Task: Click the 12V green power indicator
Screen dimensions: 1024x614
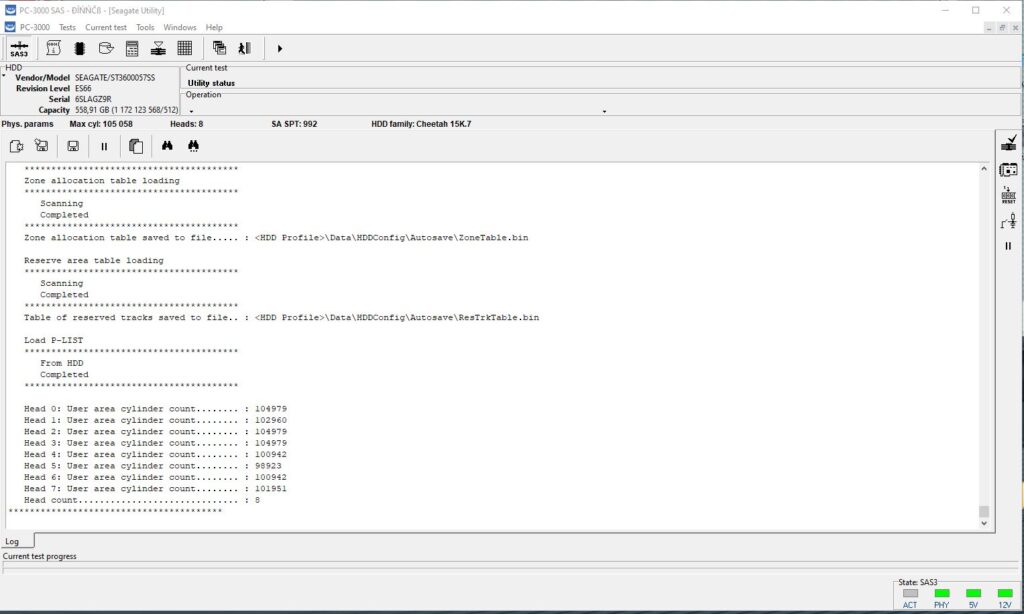Action: (x=1005, y=593)
